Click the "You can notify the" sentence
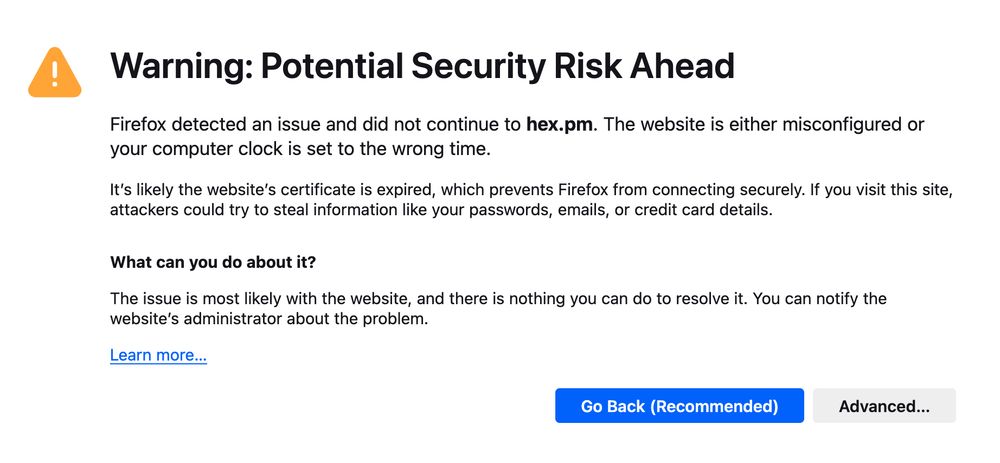The width and height of the screenshot is (1000, 463). (820, 298)
